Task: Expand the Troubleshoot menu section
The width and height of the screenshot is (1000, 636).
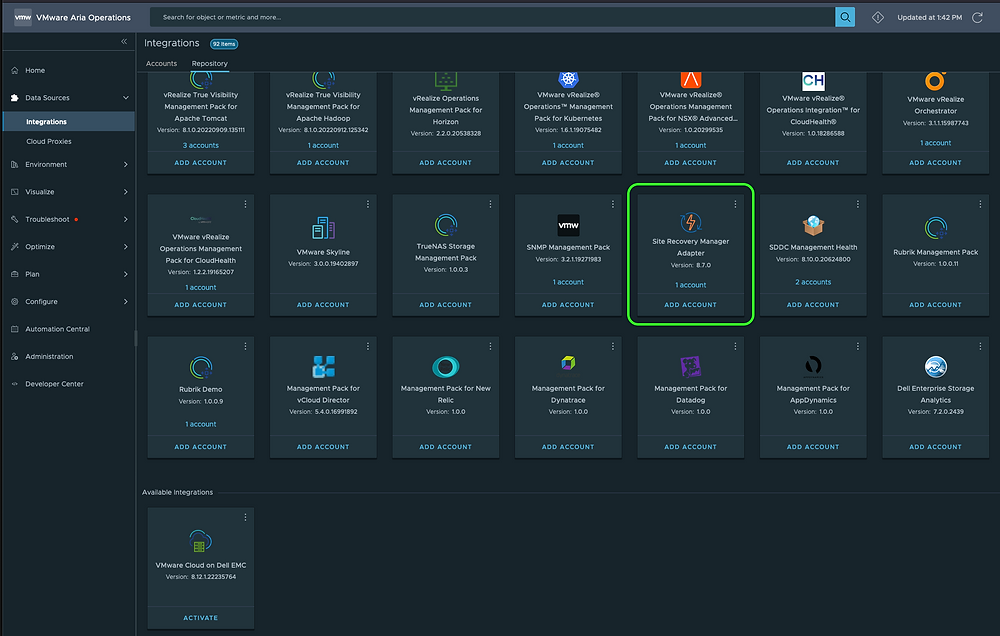Action: [x=126, y=219]
